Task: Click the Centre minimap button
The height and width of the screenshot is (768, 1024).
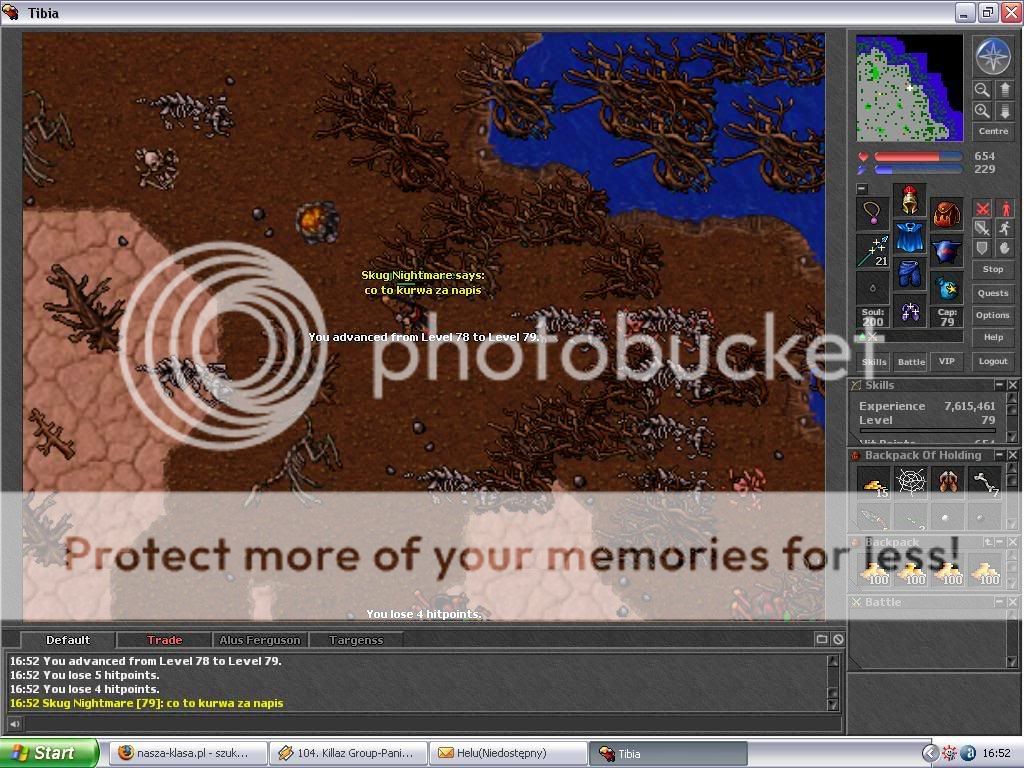Action: click(x=993, y=131)
